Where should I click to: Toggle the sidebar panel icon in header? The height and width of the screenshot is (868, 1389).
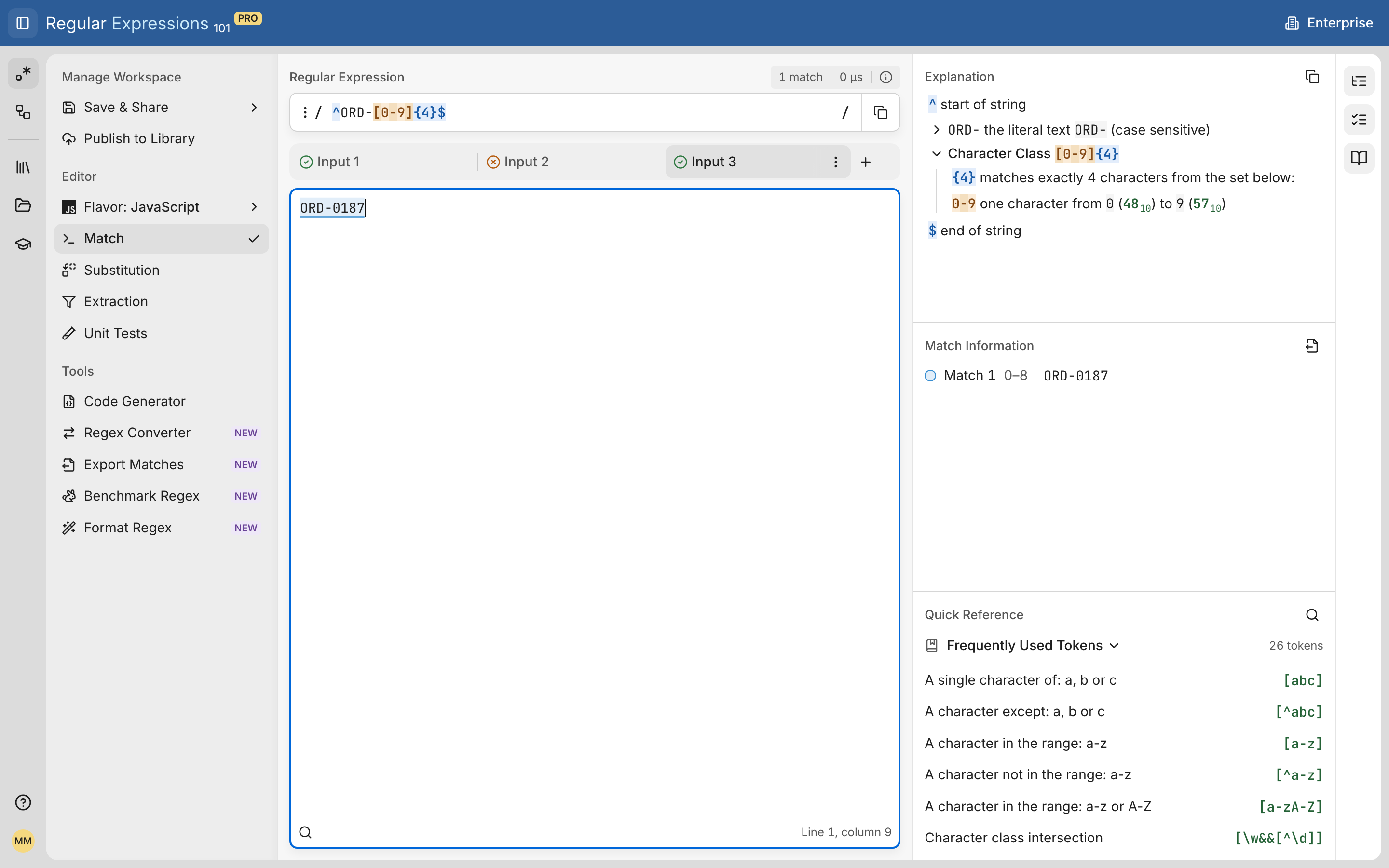pos(22,23)
